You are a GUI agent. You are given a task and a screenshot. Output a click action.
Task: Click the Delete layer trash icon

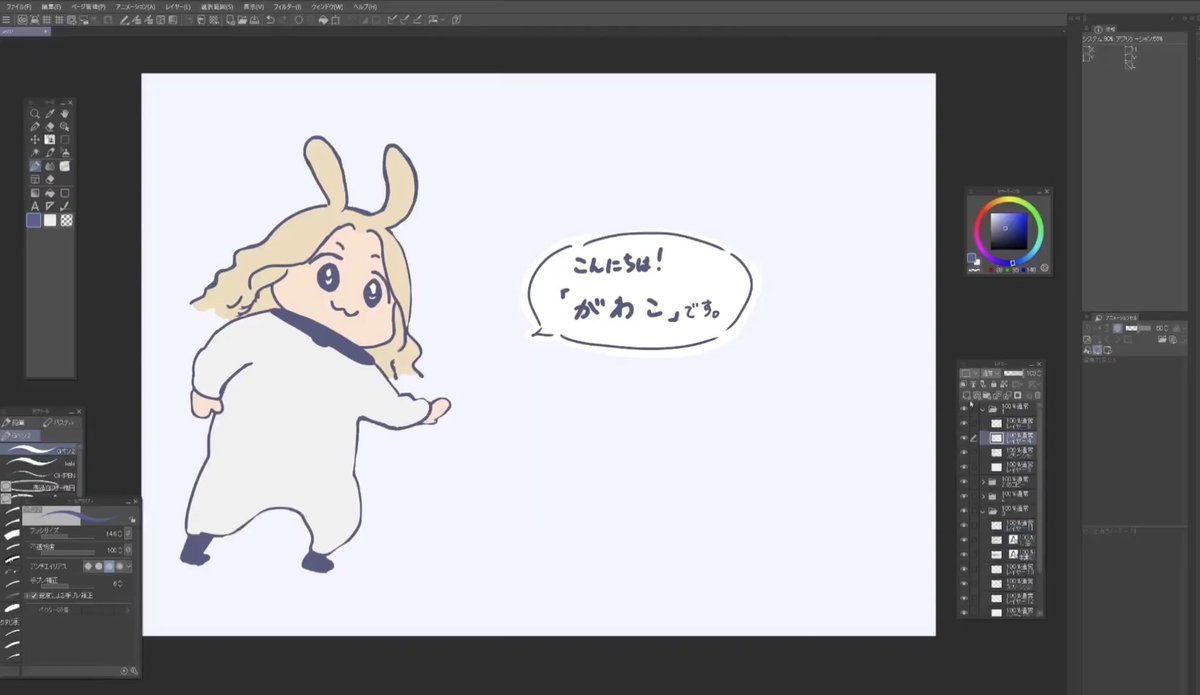pyautogui.click(x=1037, y=394)
